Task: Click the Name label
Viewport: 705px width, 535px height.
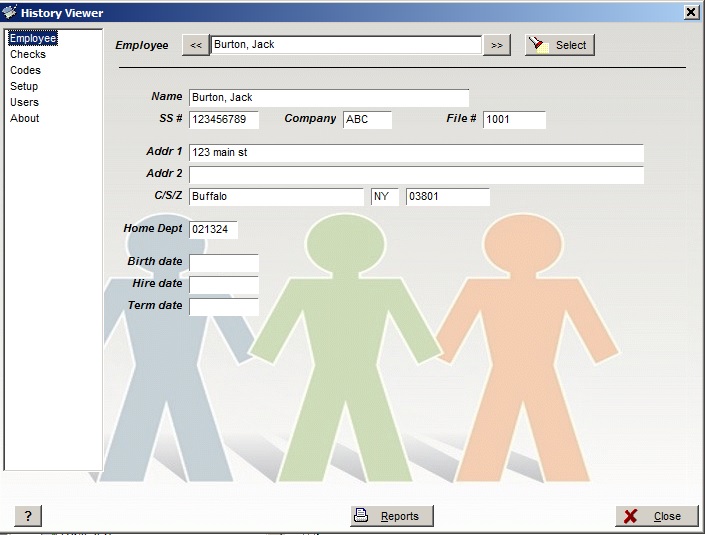Action: [167, 96]
